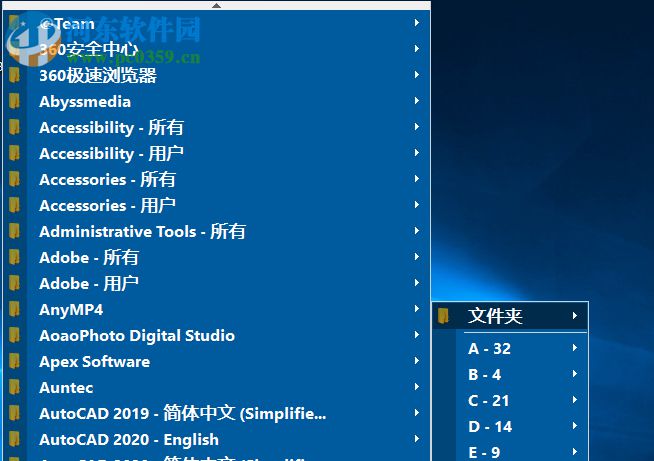Click the folder icon beside 文件夹

click(x=443, y=316)
